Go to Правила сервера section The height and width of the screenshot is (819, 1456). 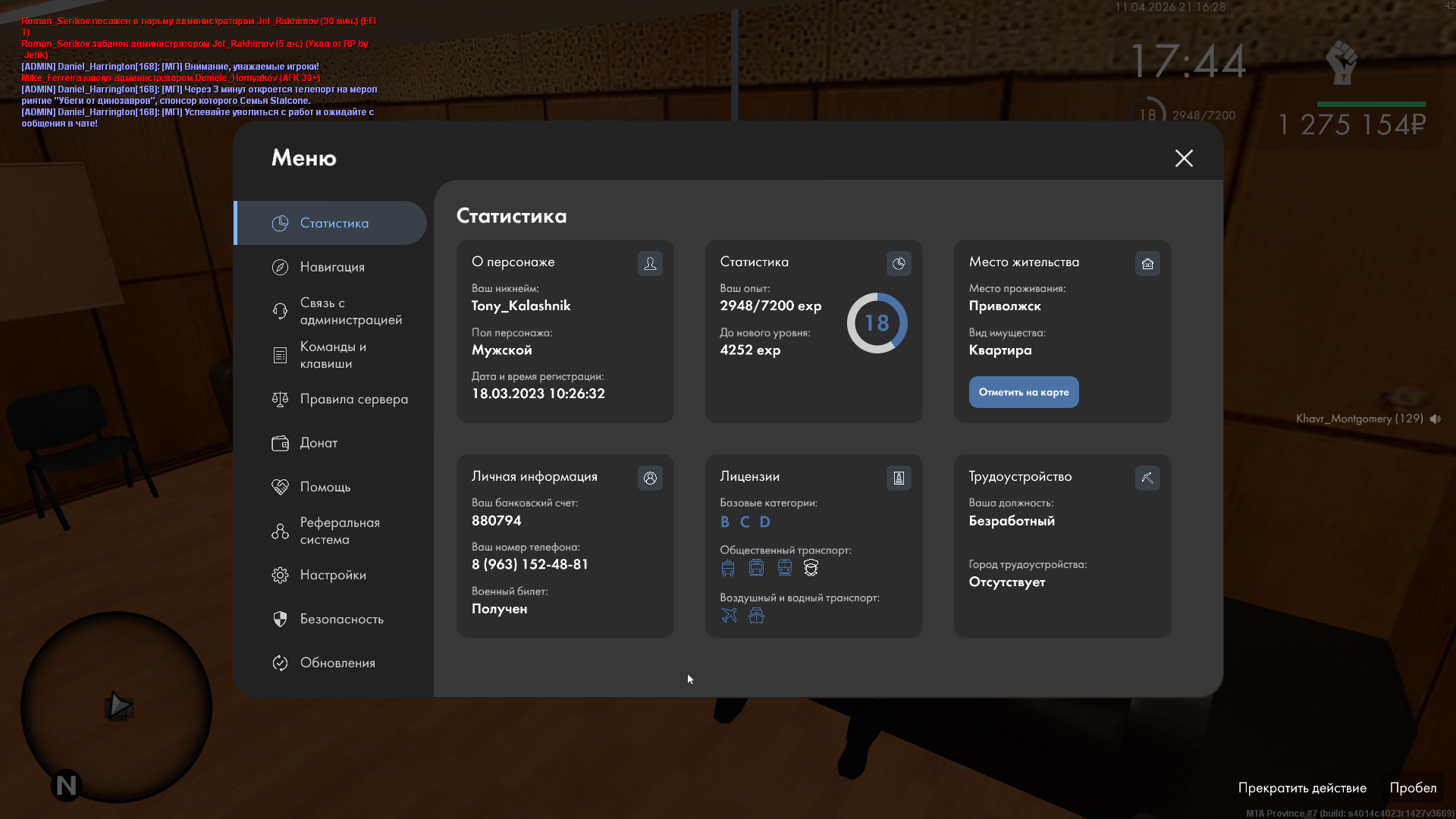click(x=353, y=399)
